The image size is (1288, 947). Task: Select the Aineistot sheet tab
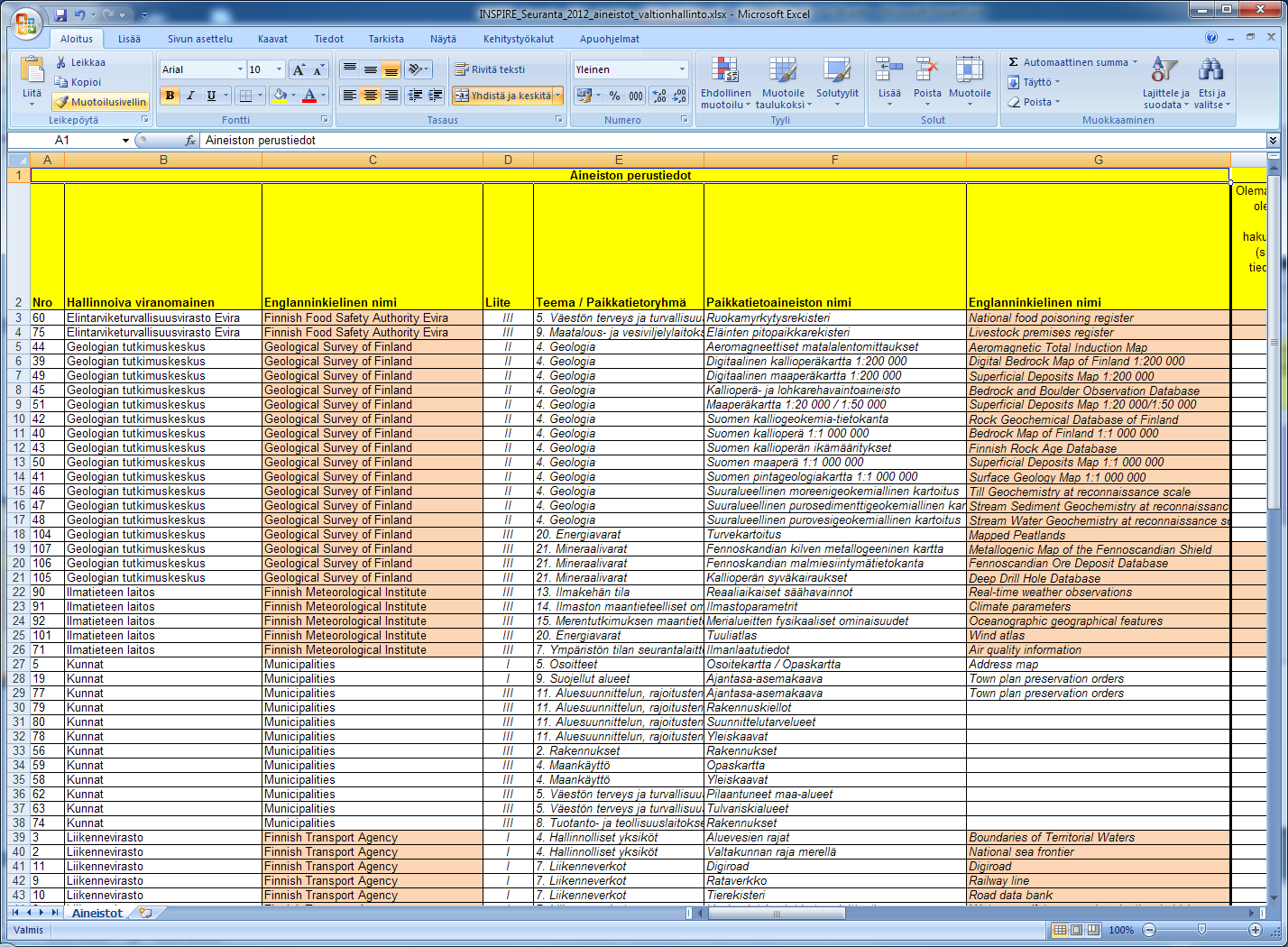click(97, 913)
